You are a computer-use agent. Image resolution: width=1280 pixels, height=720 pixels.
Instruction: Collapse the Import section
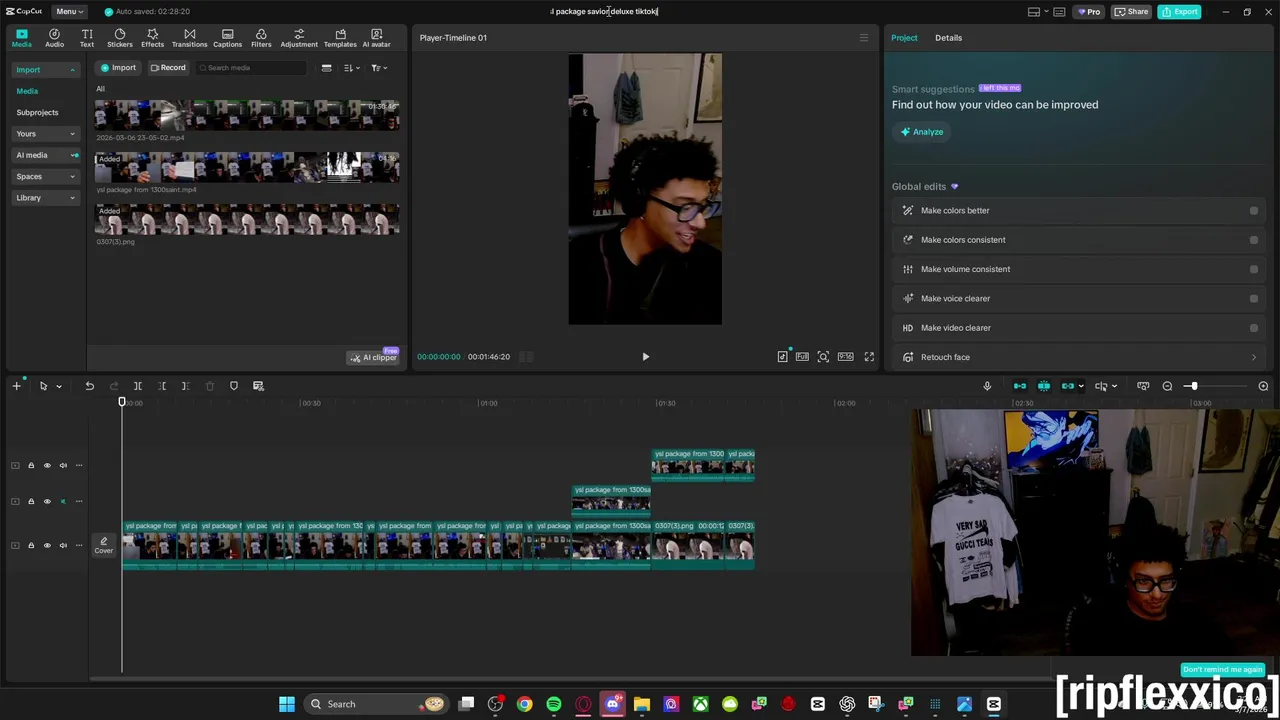(x=45, y=70)
